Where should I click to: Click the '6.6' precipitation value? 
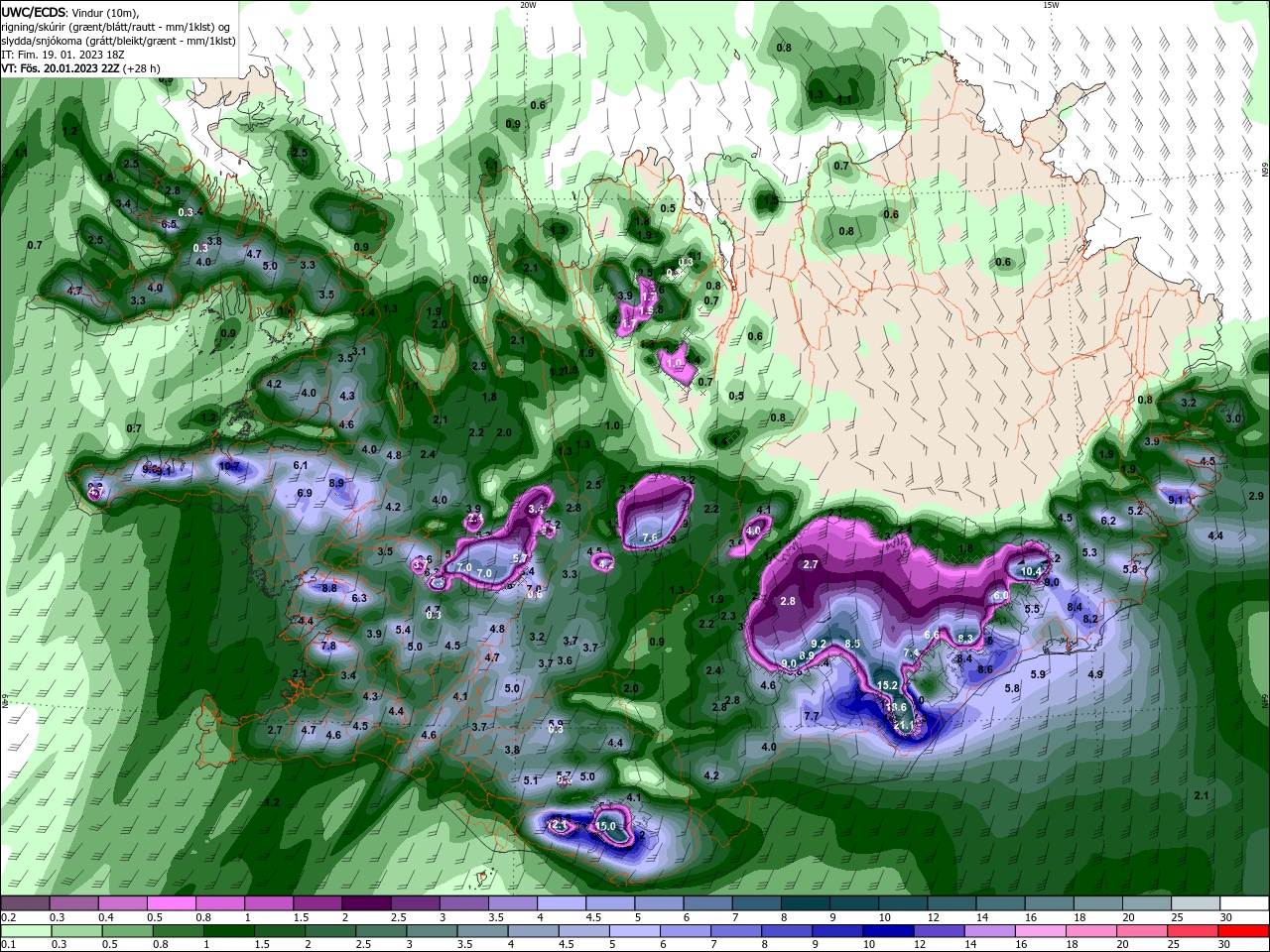tap(932, 635)
